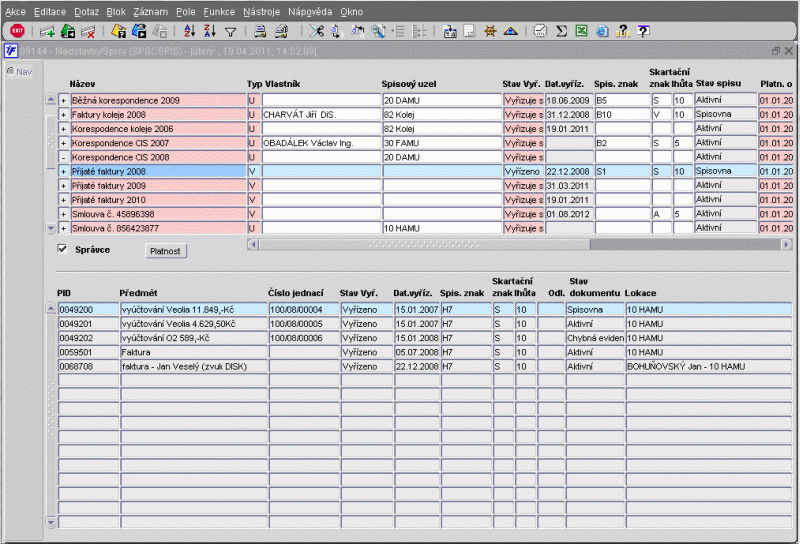The image size is (800, 544).
Task: Click the filter funnel icon
Action: [x=231, y=32]
